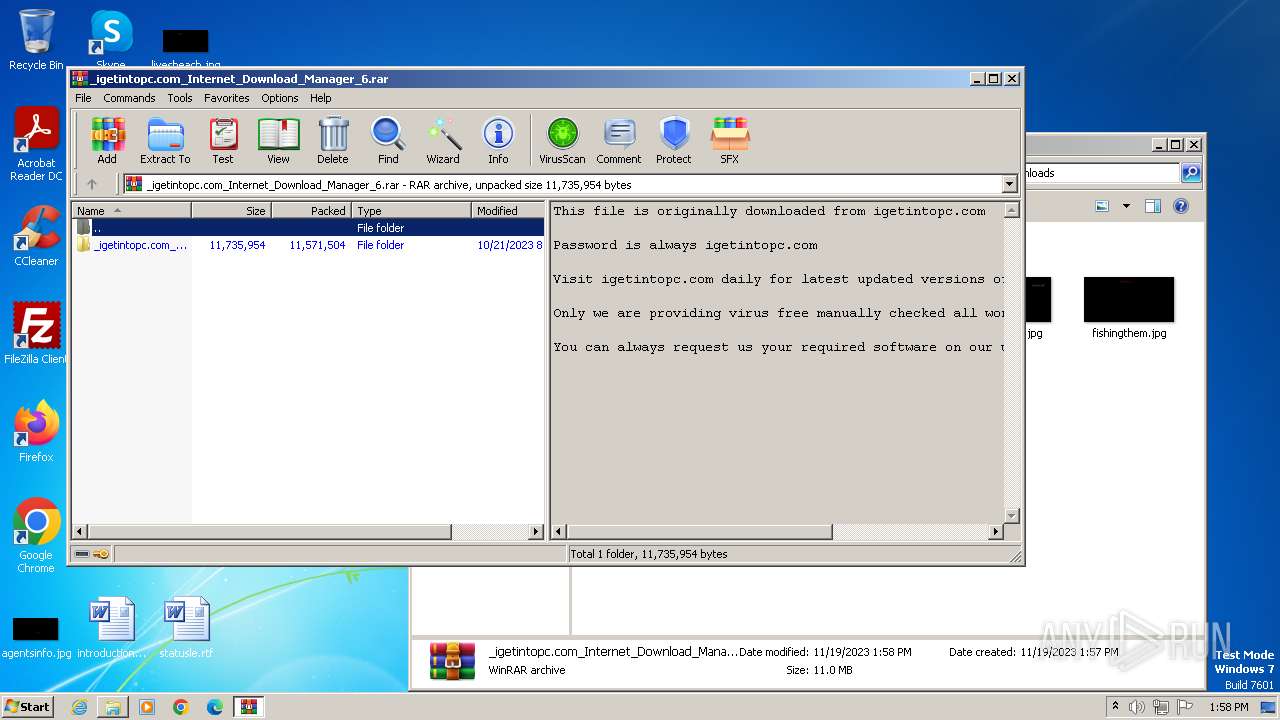The width and height of the screenshot is (1280, 720).
Task: Open the File menu
Action: pyautogui.click(x=83, y=98)
